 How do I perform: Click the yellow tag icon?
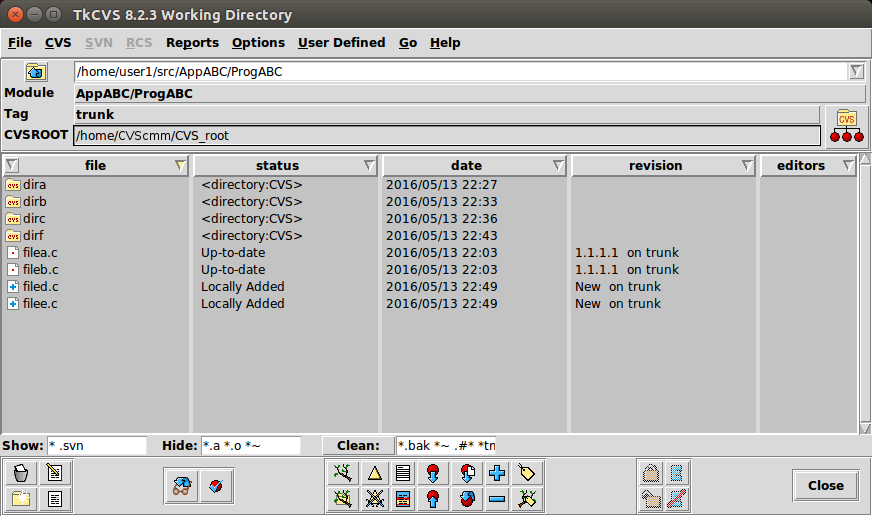(x=527, y=473)
